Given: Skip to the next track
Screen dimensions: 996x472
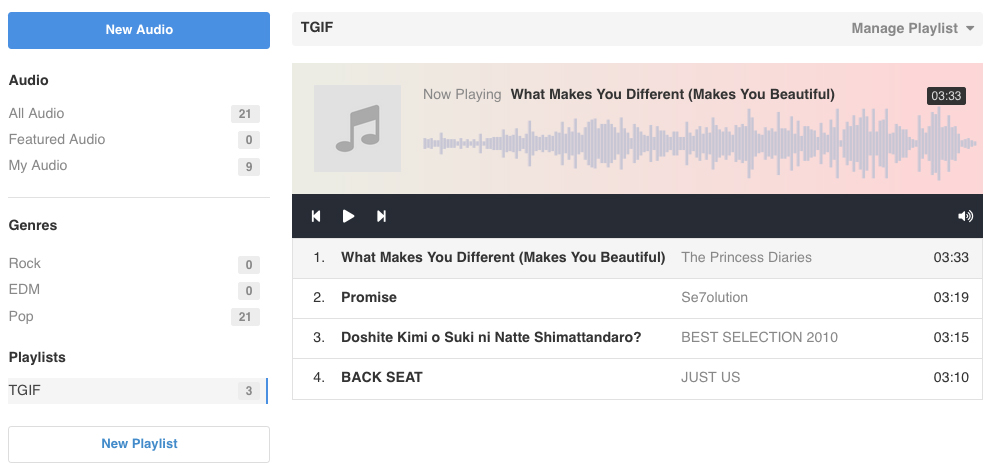Looking at the screenshot, I should pyautogui.click(x=381, y=216).
